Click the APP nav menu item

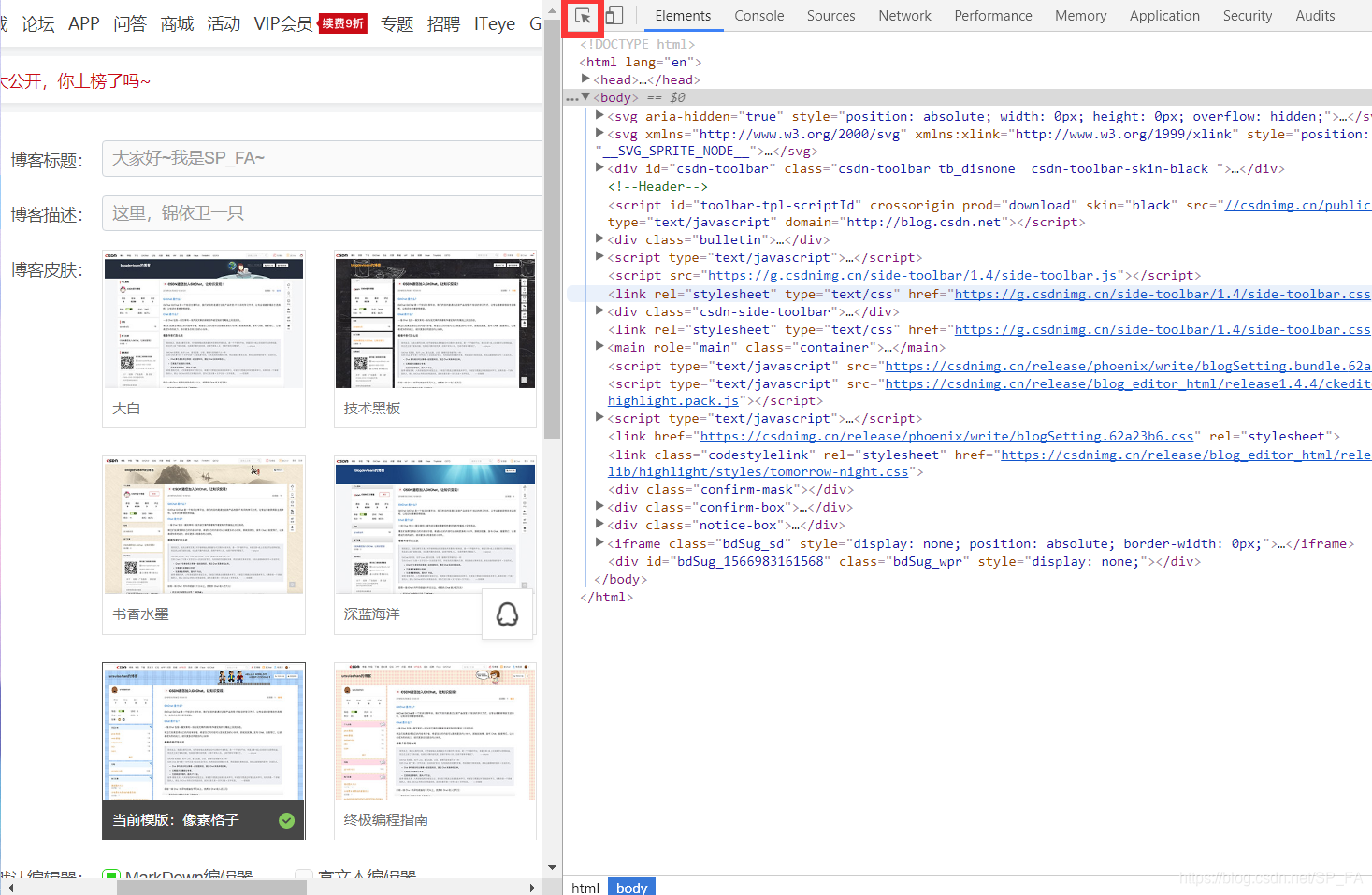84,23
